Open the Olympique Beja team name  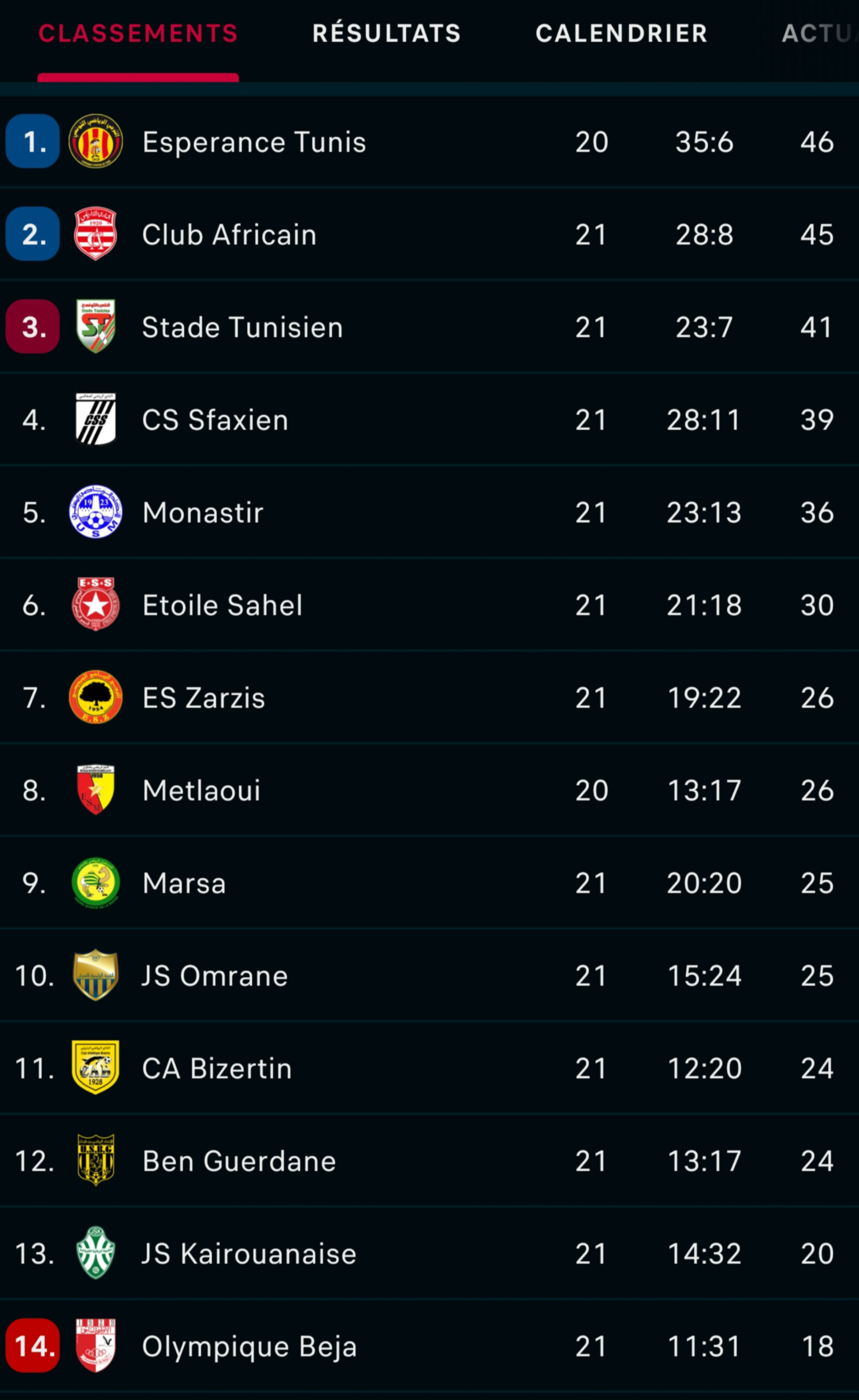coord(249,1346)
